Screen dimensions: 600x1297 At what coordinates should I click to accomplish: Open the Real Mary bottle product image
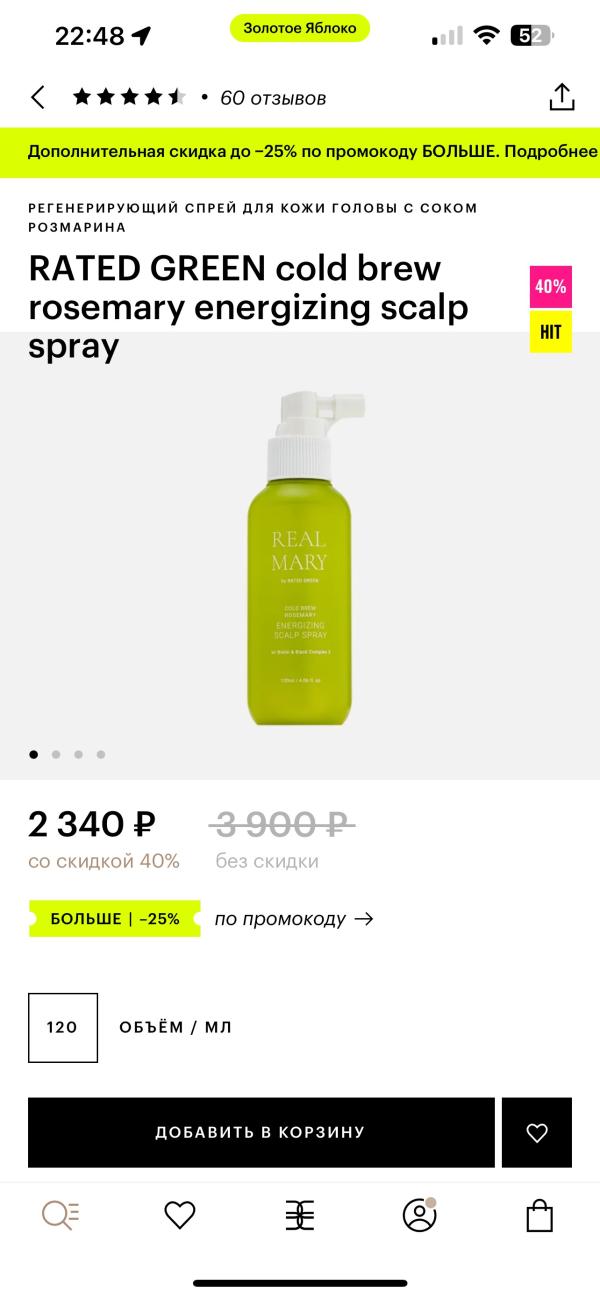[x=299, y=557]
